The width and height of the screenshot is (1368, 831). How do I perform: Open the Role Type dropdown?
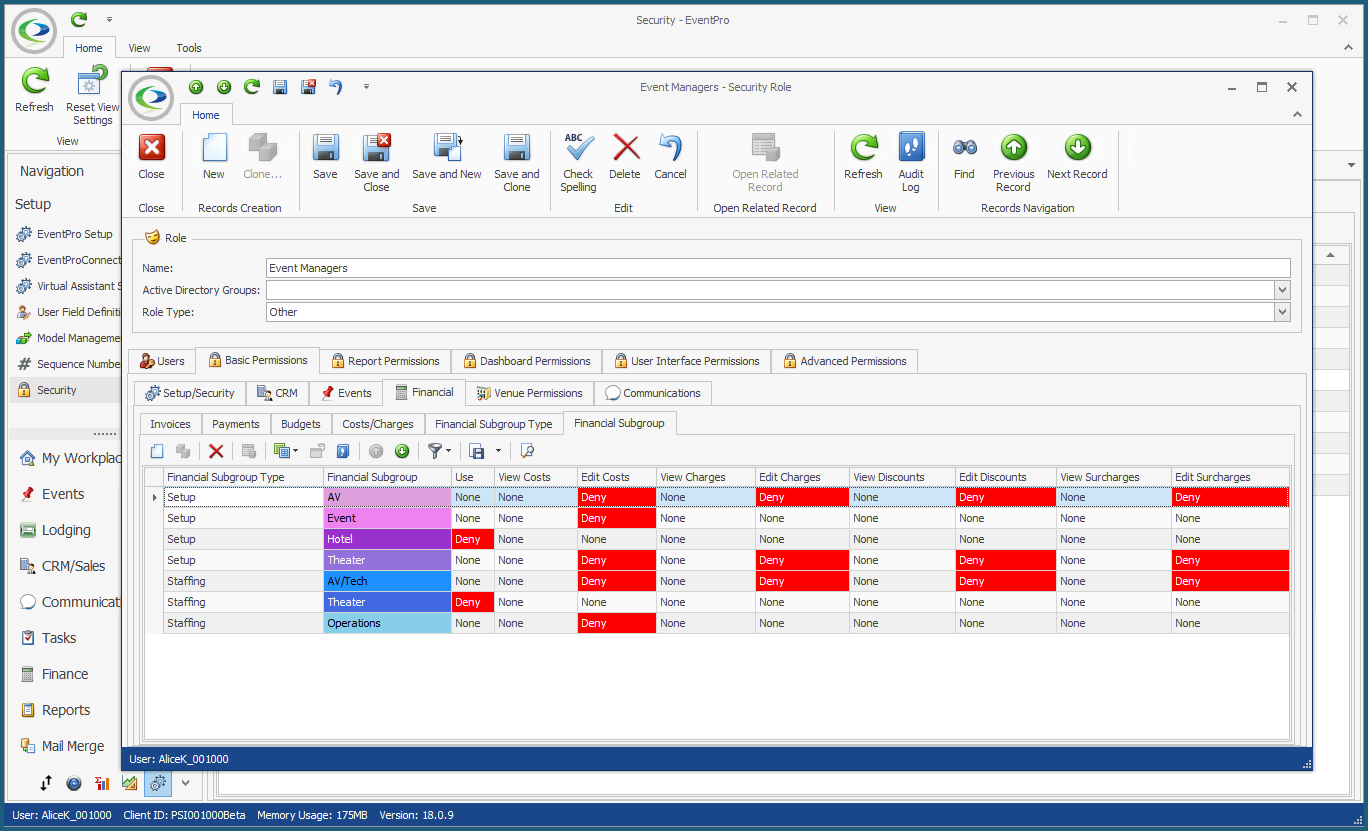[1282, 312]
